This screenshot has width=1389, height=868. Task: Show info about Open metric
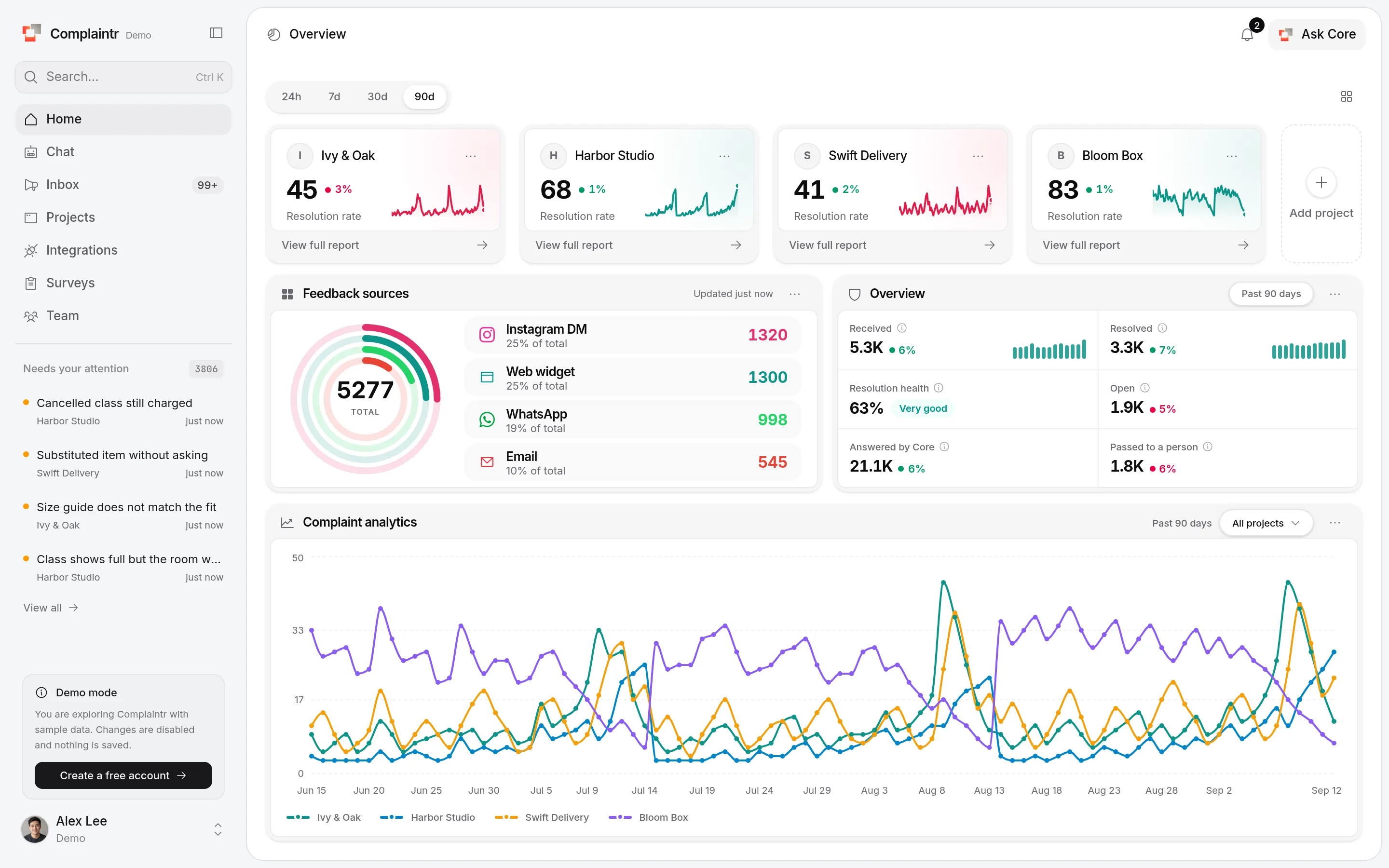pyautogui.click(x=1145, y=388)
